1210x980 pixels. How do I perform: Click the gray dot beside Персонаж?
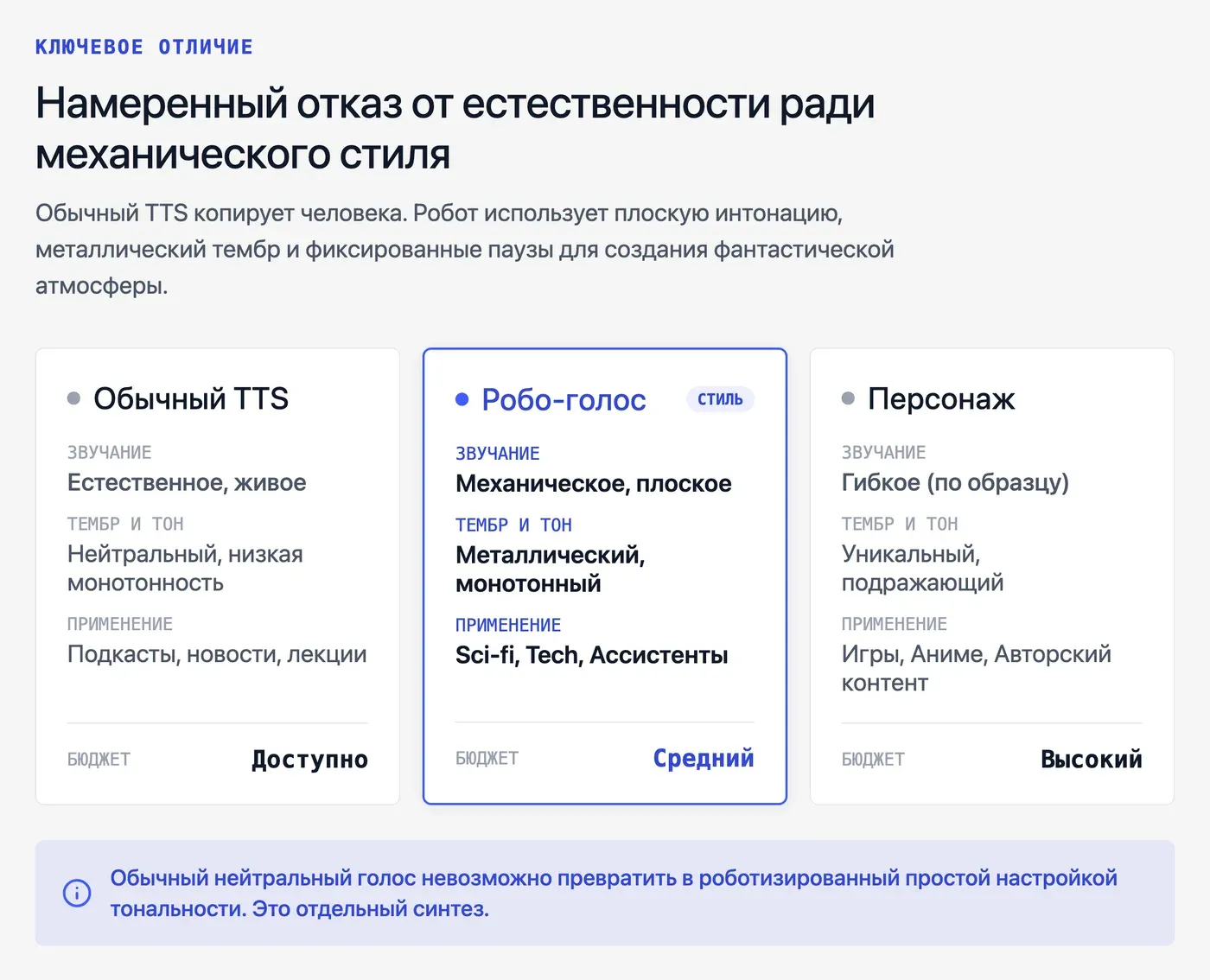tap(849, 398)
